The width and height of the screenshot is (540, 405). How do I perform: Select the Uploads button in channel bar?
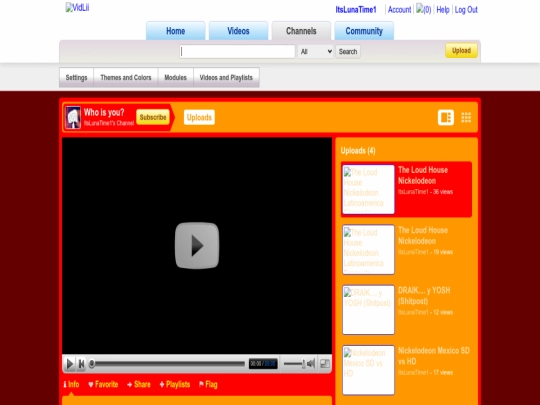pyautogui.click(x=199, y=117)
